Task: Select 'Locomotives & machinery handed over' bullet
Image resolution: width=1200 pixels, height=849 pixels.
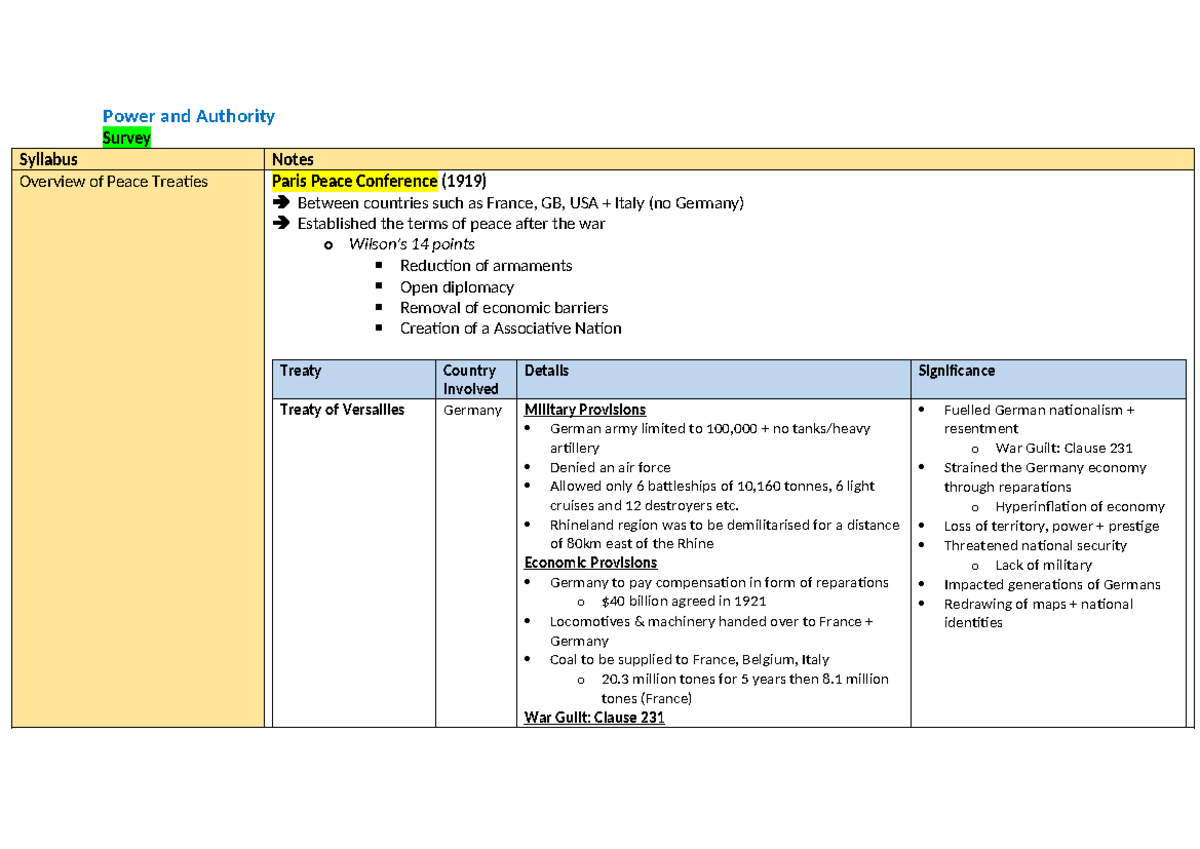Action: point(711,631)
